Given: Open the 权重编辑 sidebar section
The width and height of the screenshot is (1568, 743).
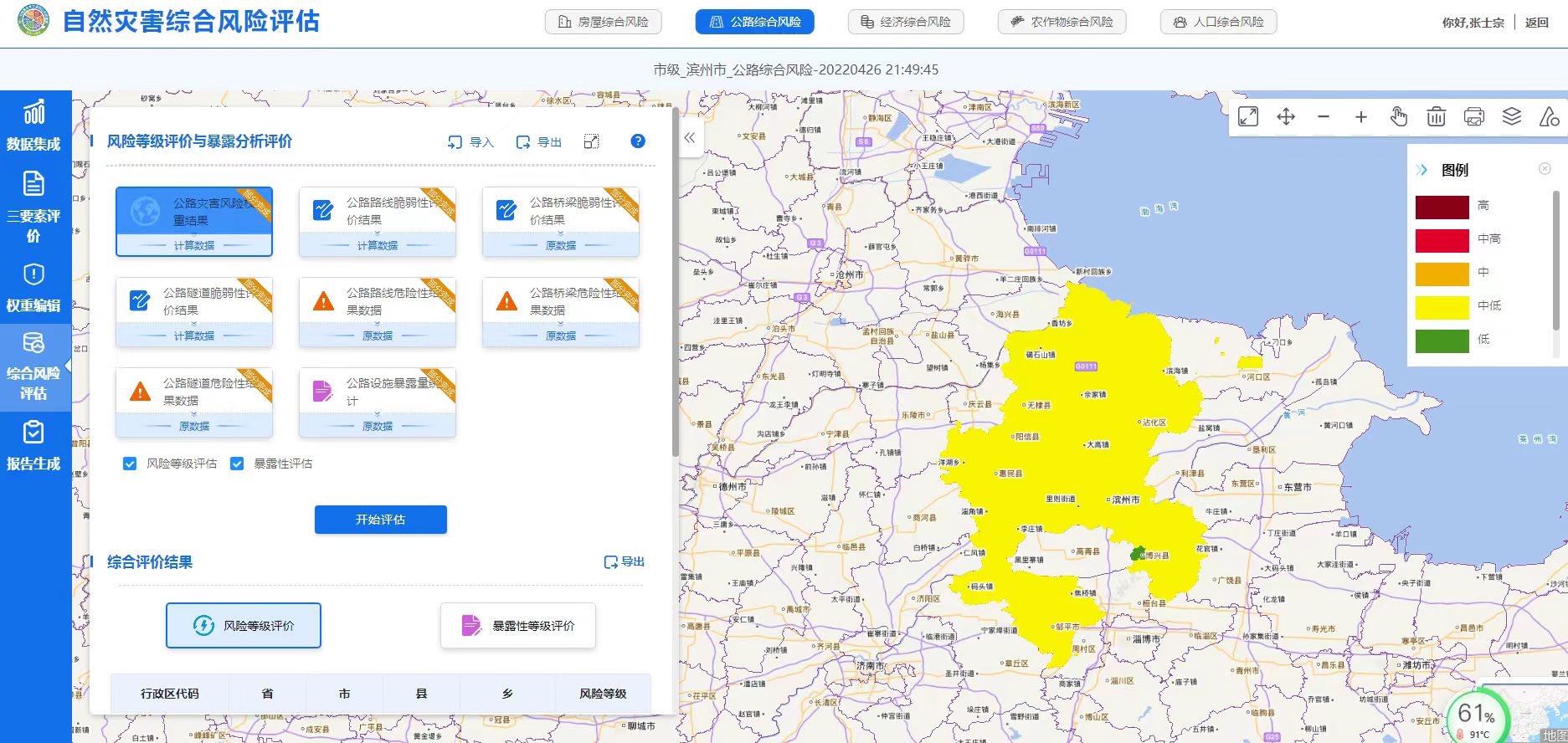Looking at the screenshot, I should coord(33,289).
